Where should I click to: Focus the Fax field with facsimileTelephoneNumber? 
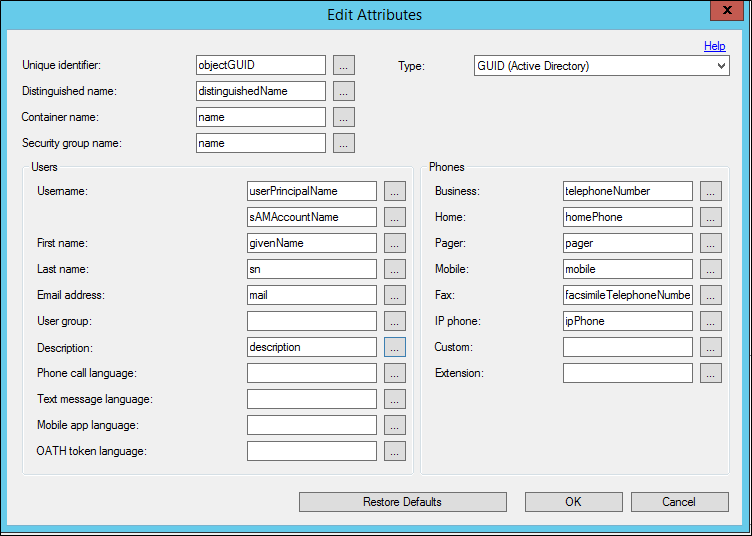point(628,295)
